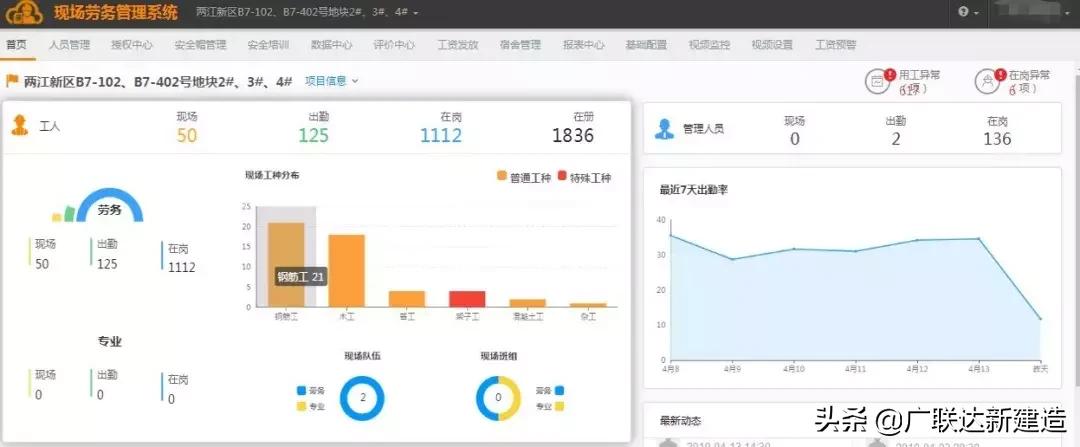Open the 人员管理 menu

tap(69, 45)
